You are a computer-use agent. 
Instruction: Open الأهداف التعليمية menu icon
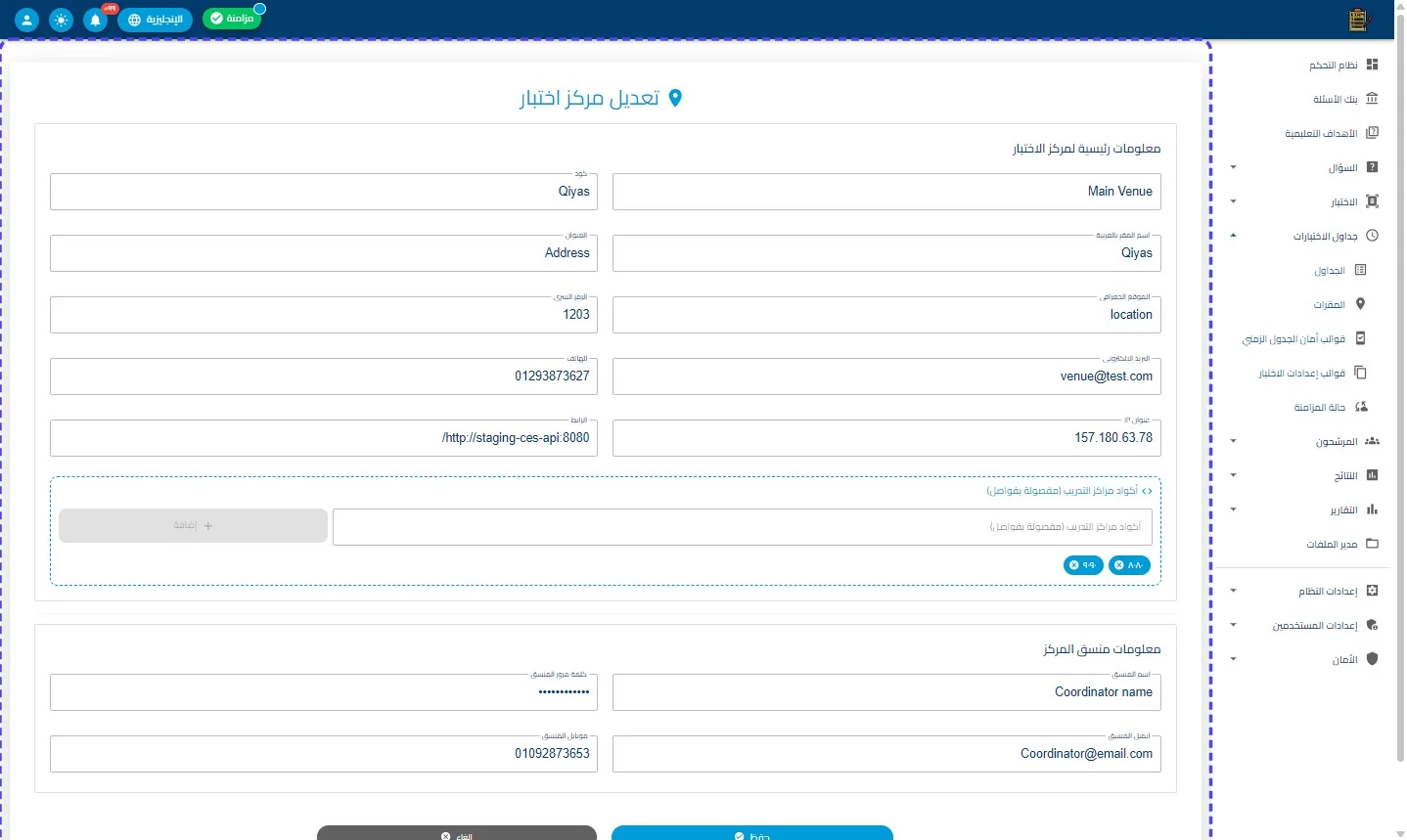1372,133
